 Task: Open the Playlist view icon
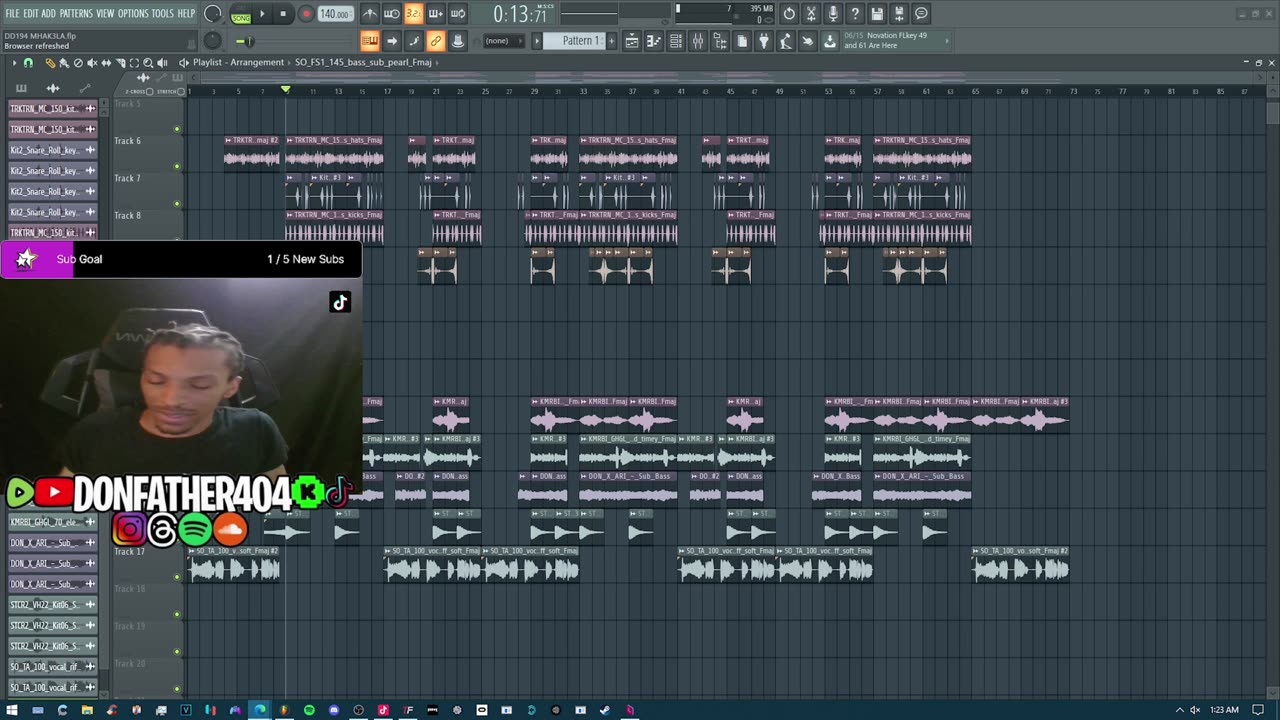(x=632, y=41)
